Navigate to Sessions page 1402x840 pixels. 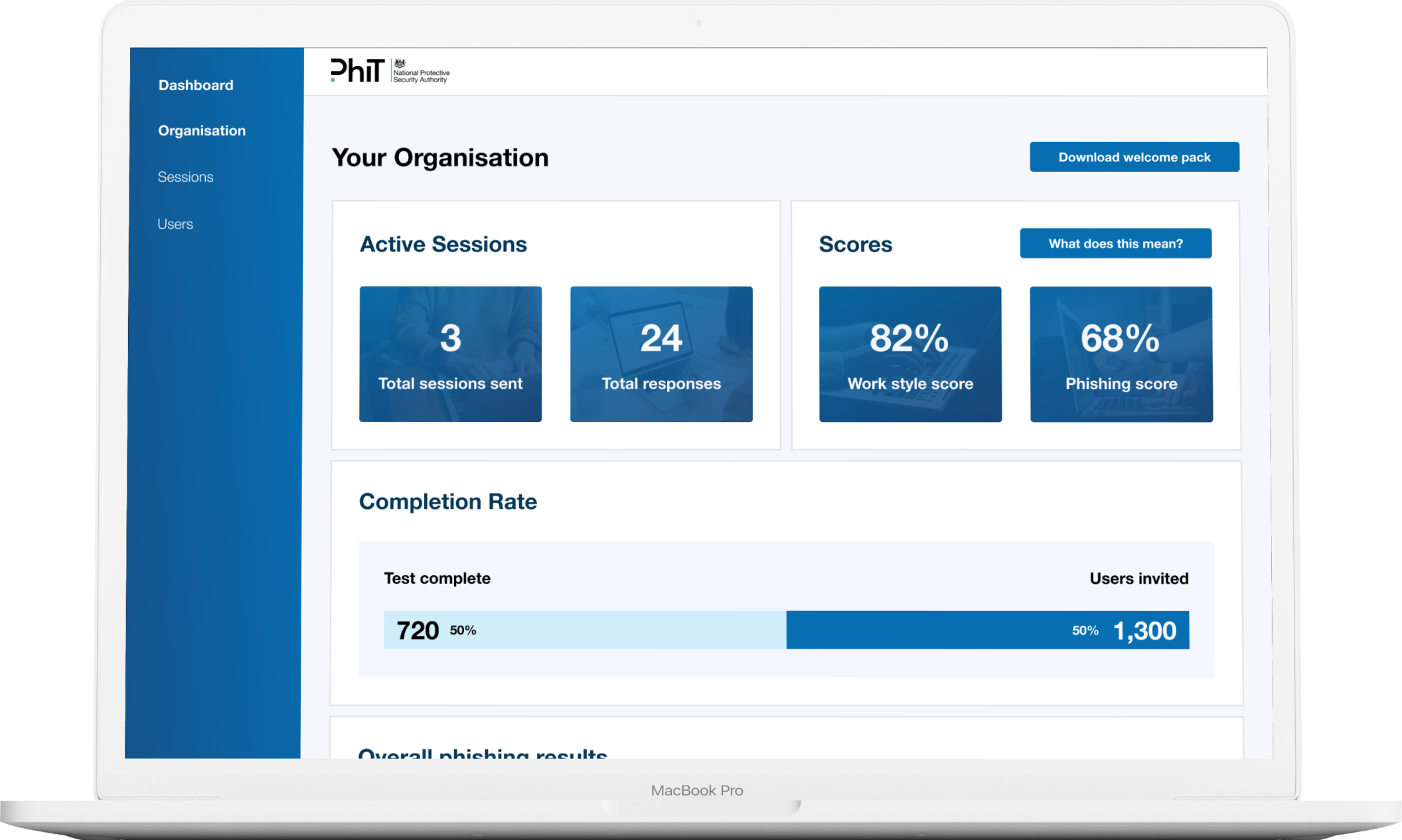coord(185,176)
